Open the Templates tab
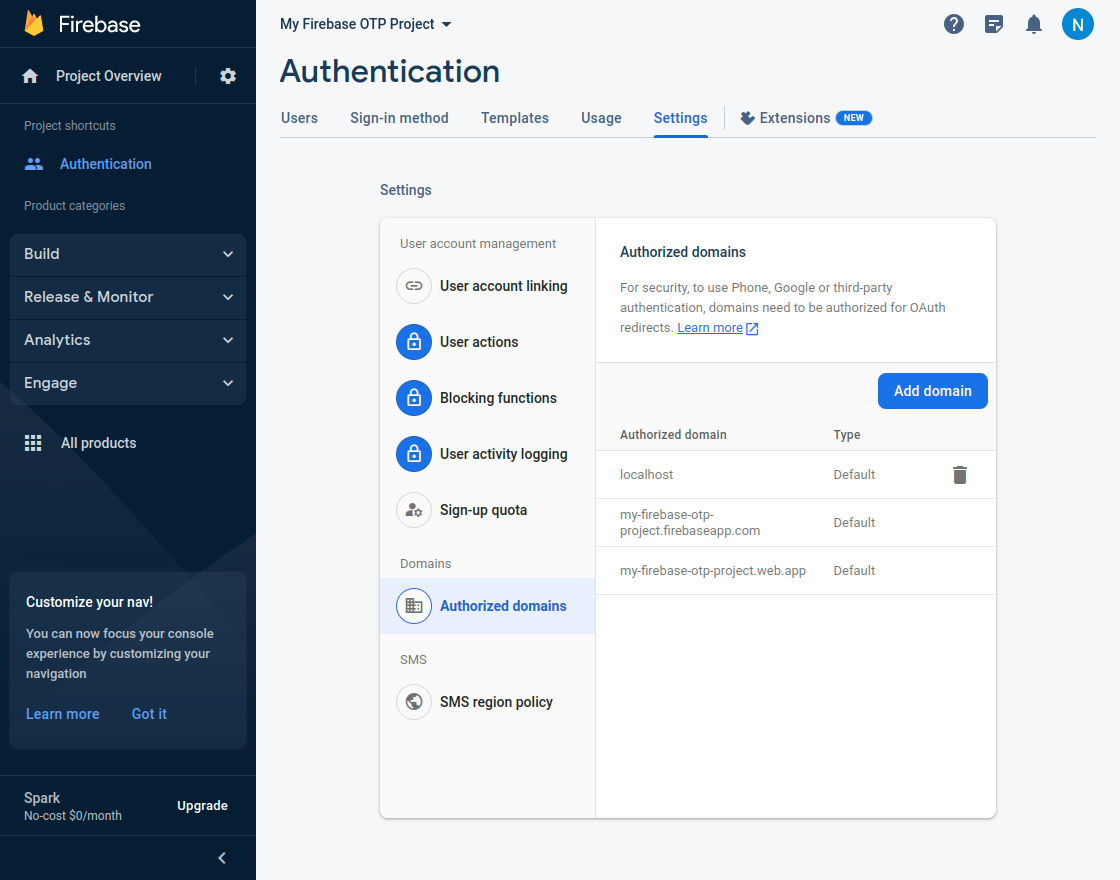Viewport: 1120px width, 880px height. coord(514,117)
